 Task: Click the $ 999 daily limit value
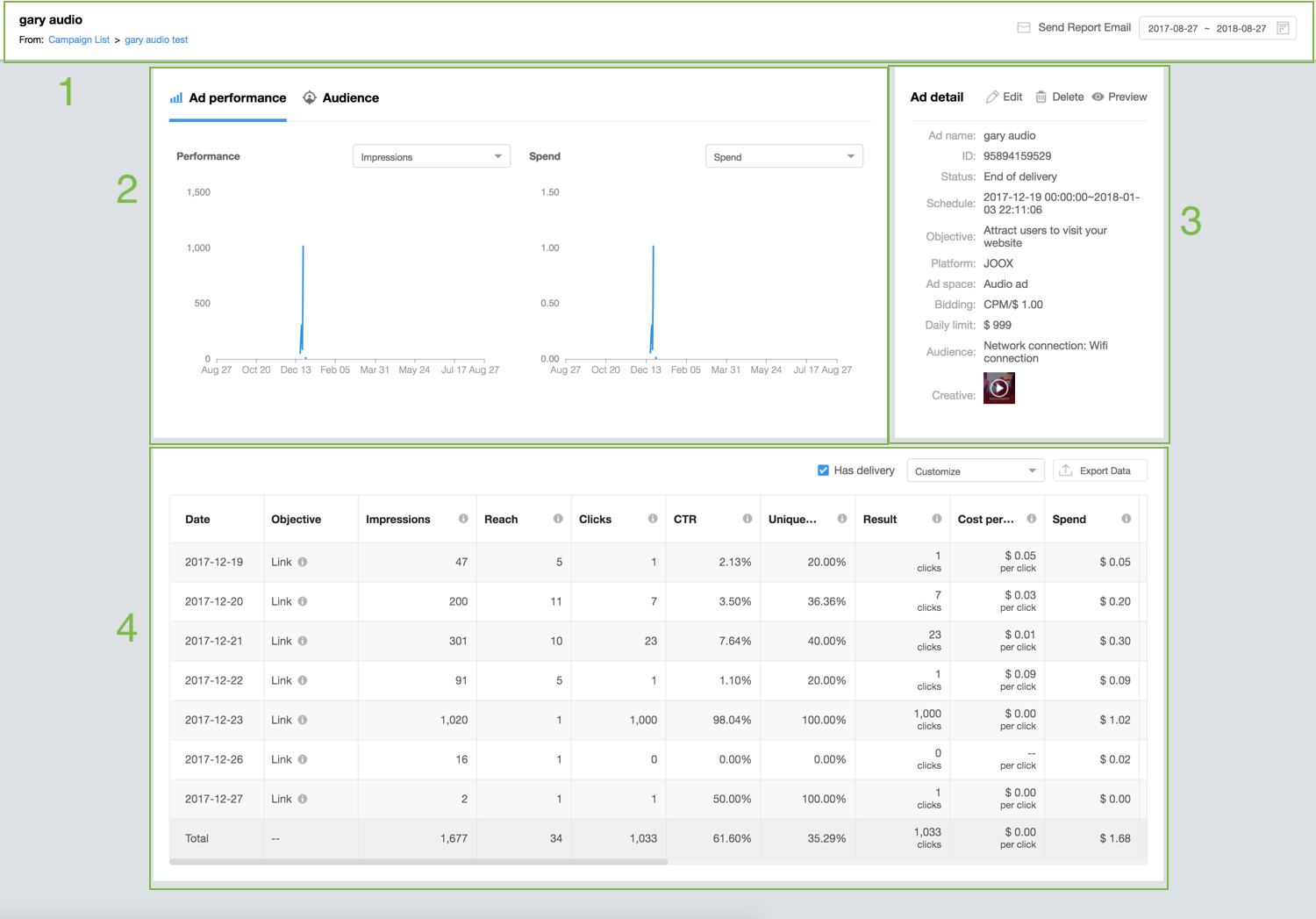[x=998, y=325]
